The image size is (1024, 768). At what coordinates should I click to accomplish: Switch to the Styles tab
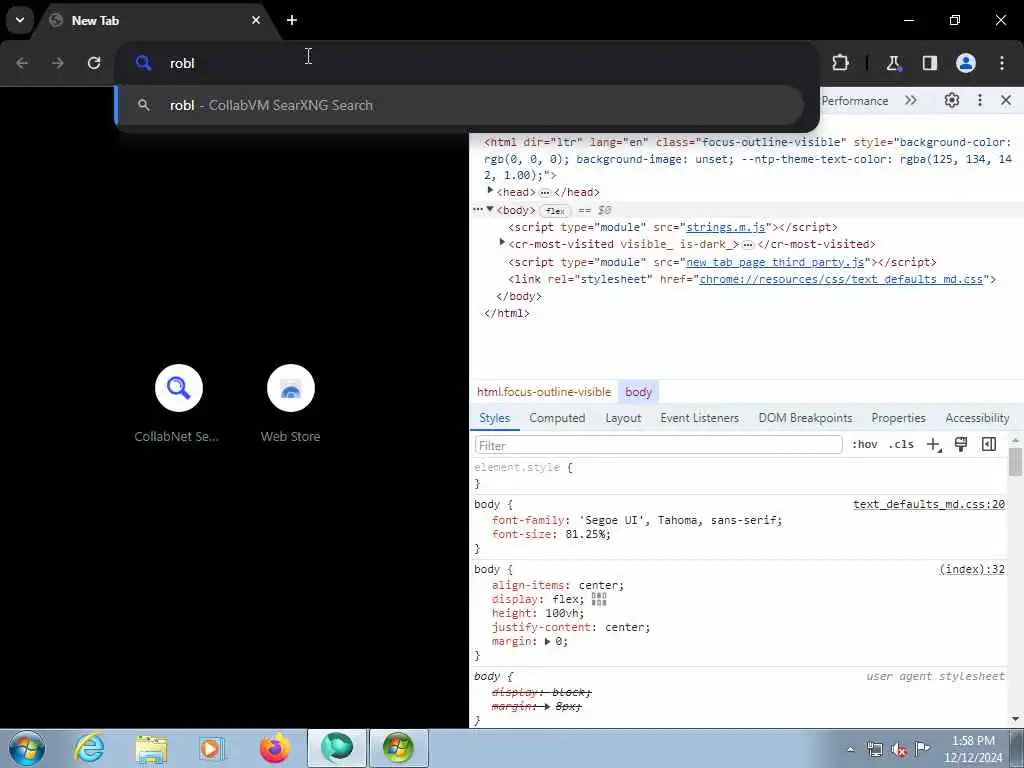494,418
